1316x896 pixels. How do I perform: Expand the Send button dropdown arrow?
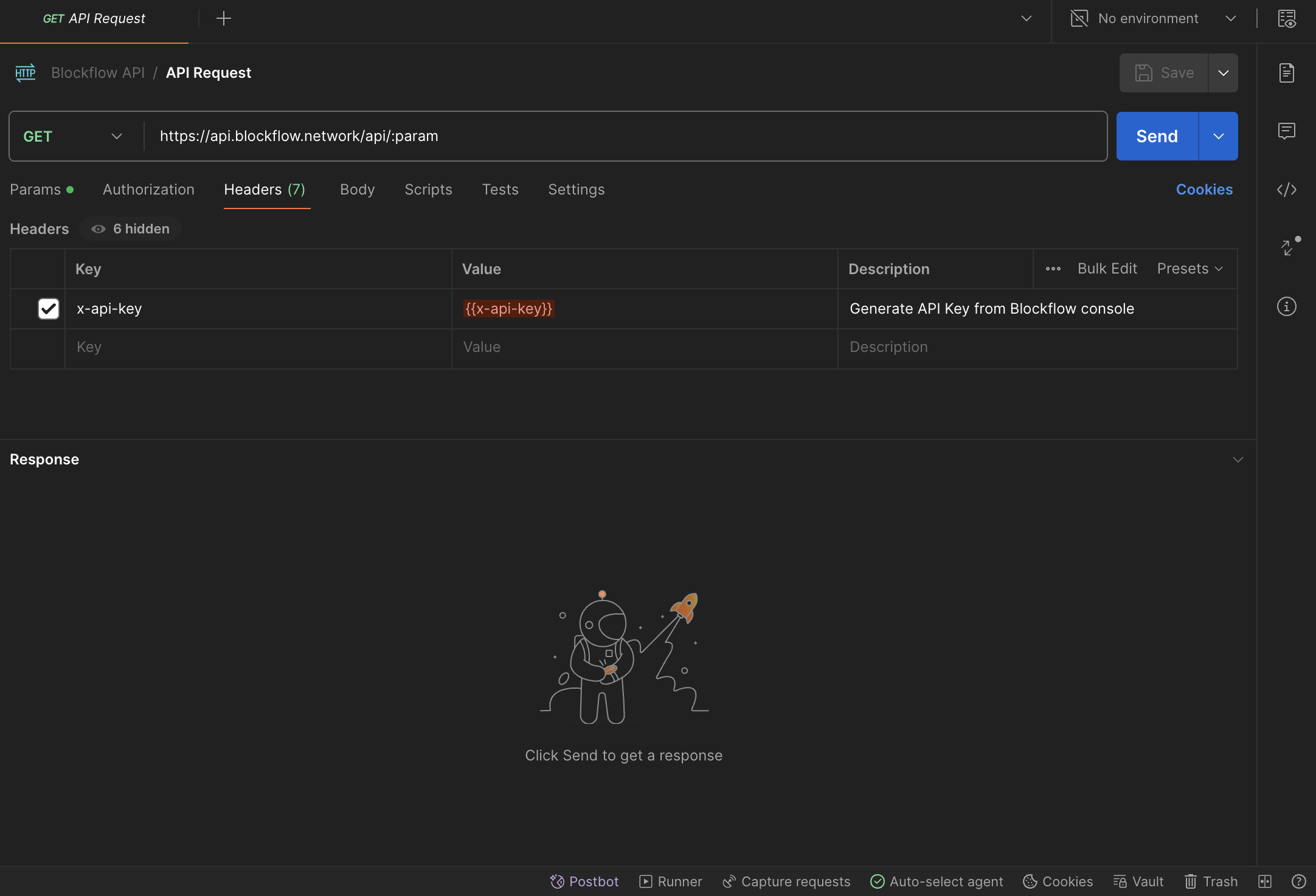coord(1218,136)
